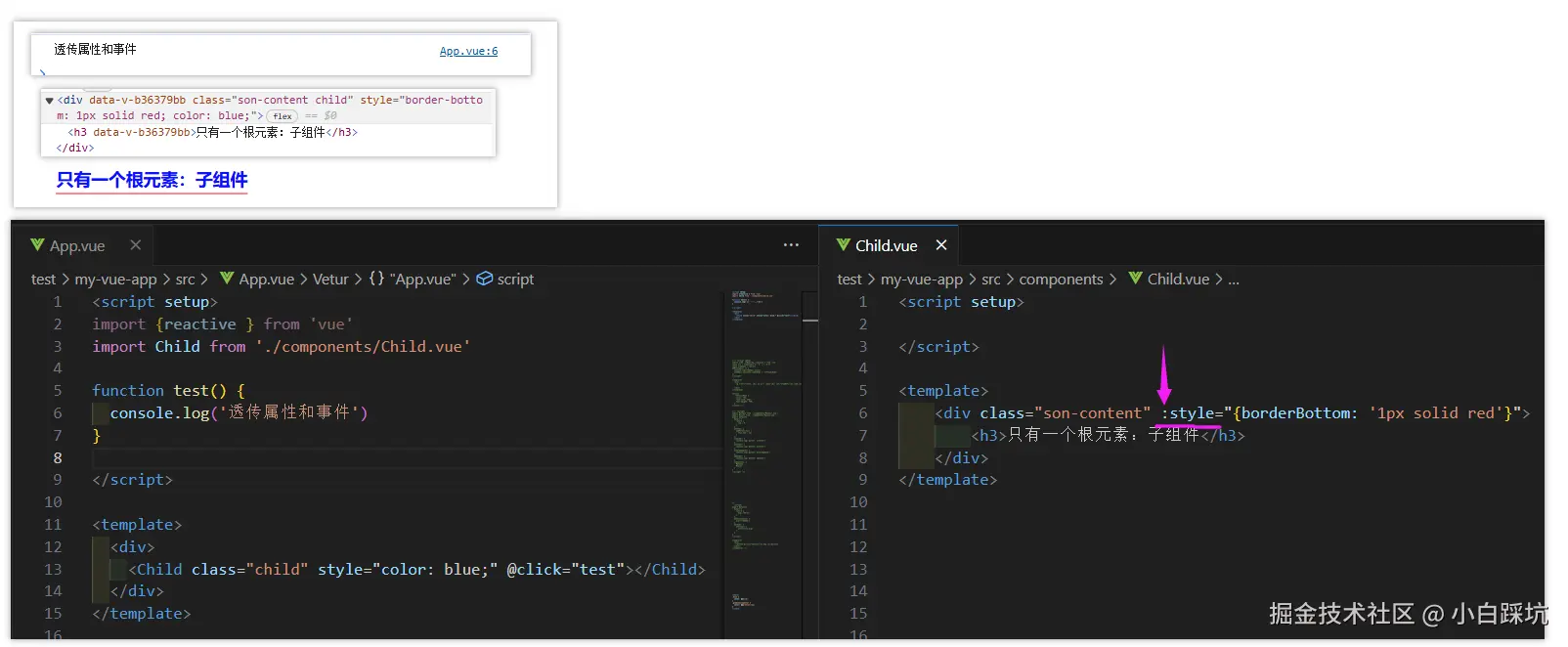Viewport: 1568px width, 647px height.
Task: Close the App.vue tab
Action: (x=136, y=245)
